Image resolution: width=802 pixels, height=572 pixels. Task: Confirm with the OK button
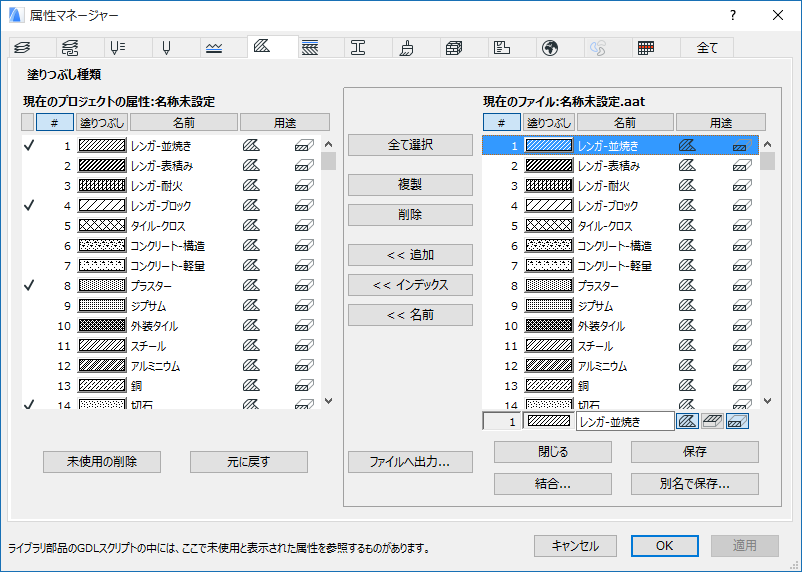pos(664,546)
